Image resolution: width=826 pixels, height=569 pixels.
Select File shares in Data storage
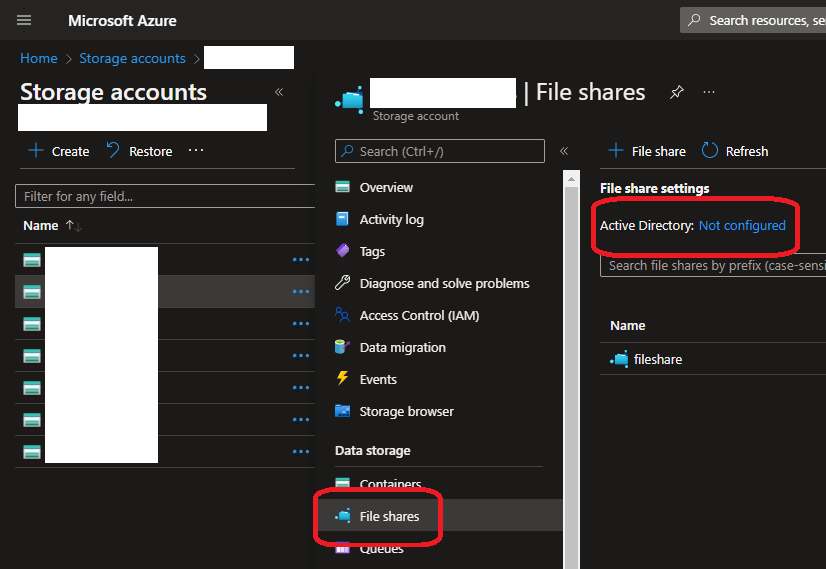[389, 516]
